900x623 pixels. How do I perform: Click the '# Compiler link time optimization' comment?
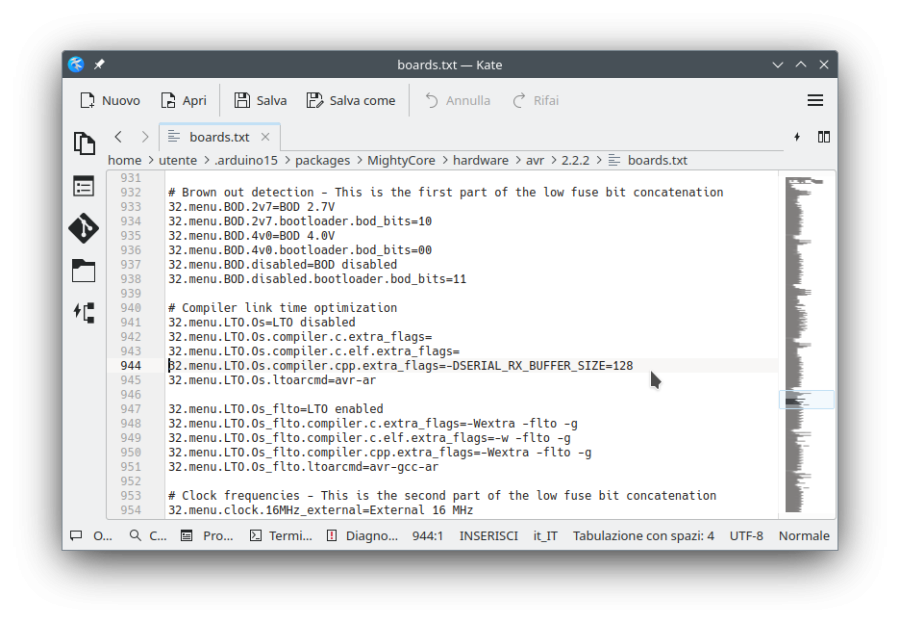282,308
